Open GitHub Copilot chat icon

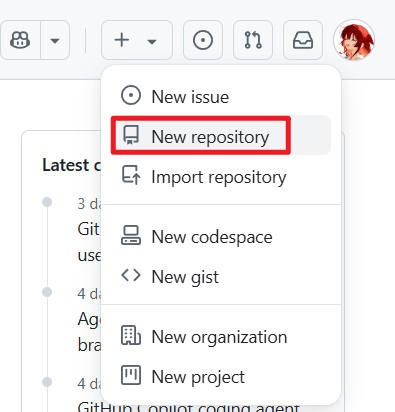pyautogui.click(x=20, y=40)
